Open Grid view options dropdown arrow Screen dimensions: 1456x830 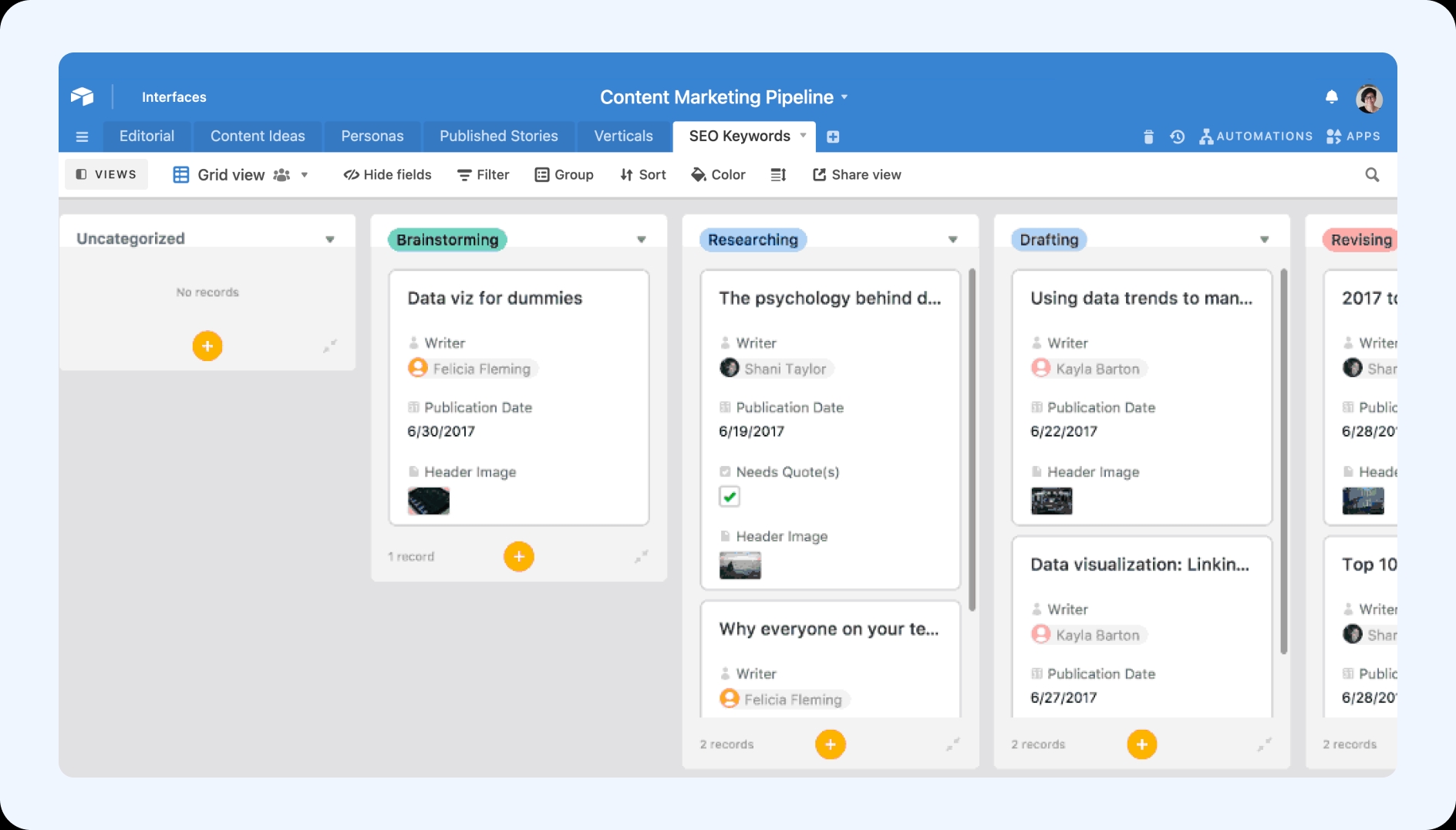[305, 175]
